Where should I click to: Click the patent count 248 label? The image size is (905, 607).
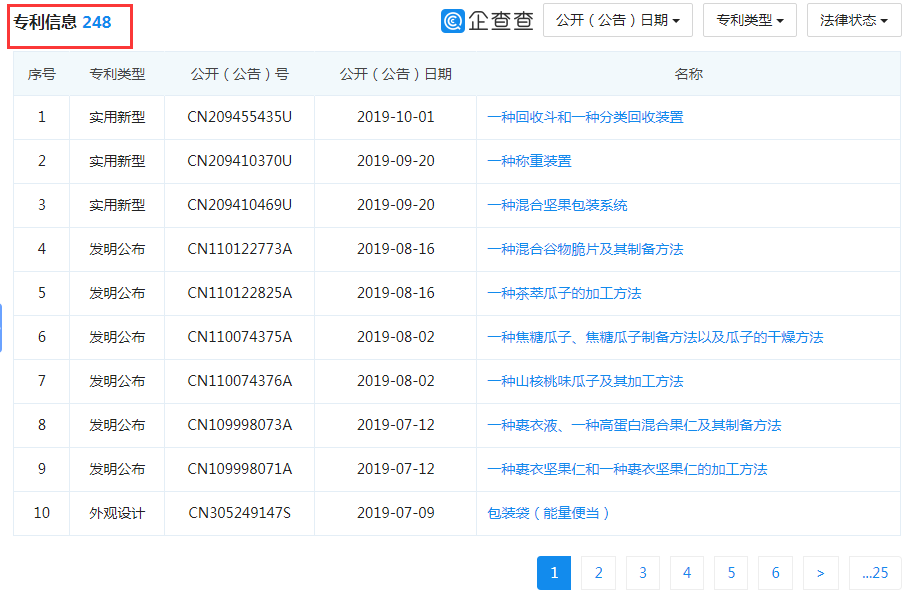tap(96, 20)
